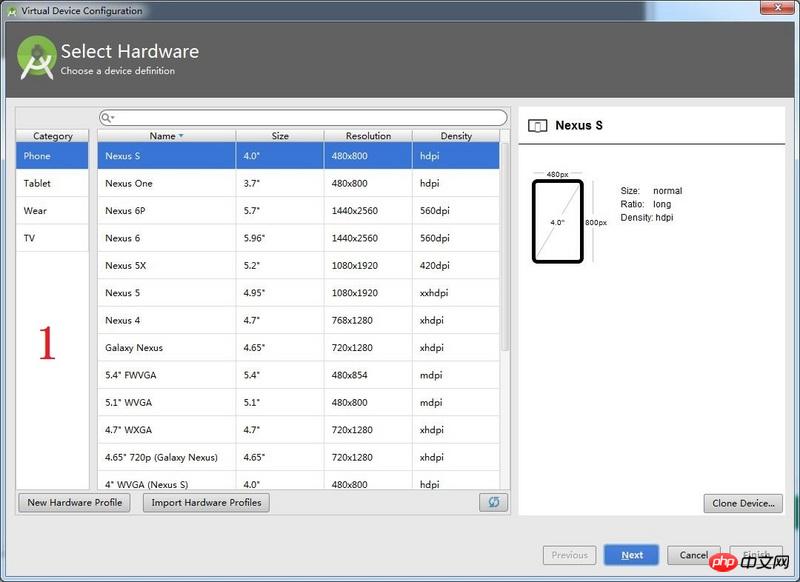The image size is (800, 582).
Task: Select the Phone category
Action: click(x=52, y=156)
